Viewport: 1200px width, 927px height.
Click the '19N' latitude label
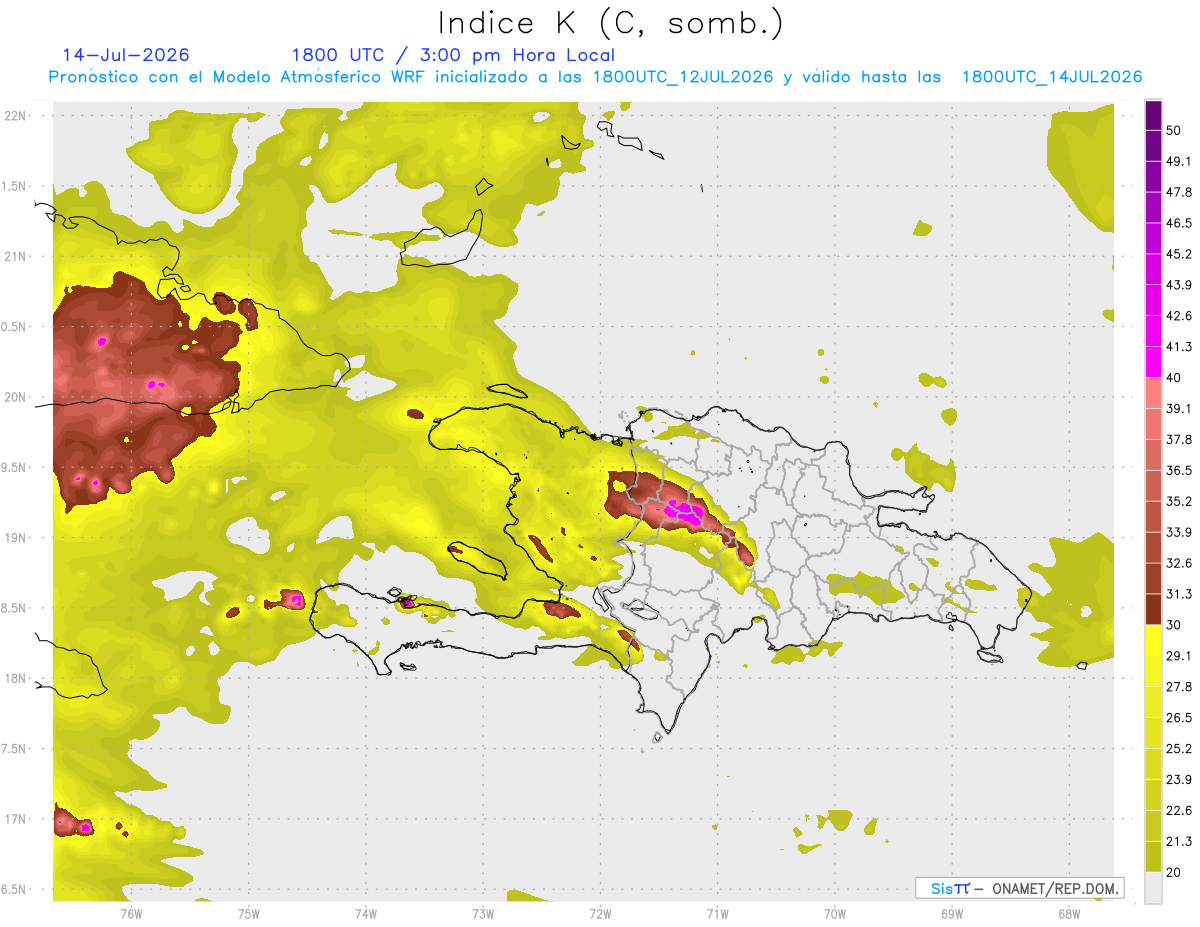[17, 537]
